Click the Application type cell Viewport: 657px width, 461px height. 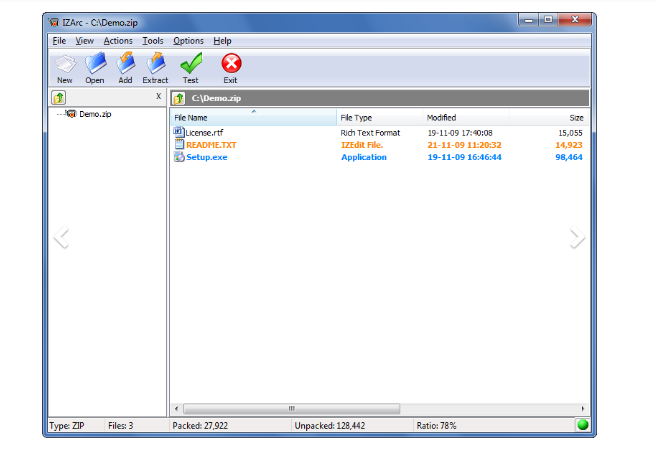point(364,157)
